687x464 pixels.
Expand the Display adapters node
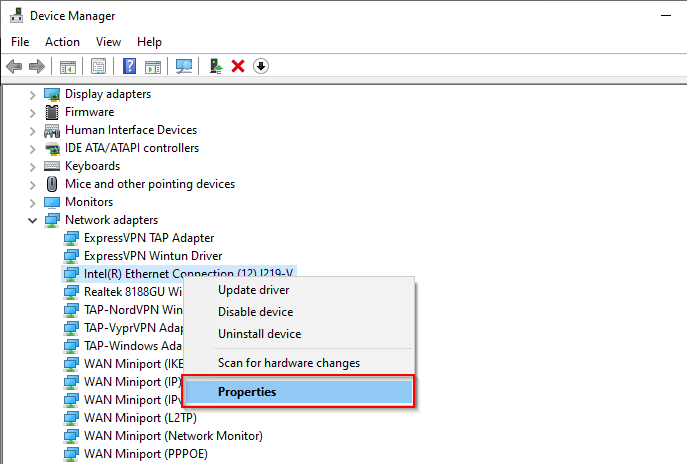tap(33, 94)
